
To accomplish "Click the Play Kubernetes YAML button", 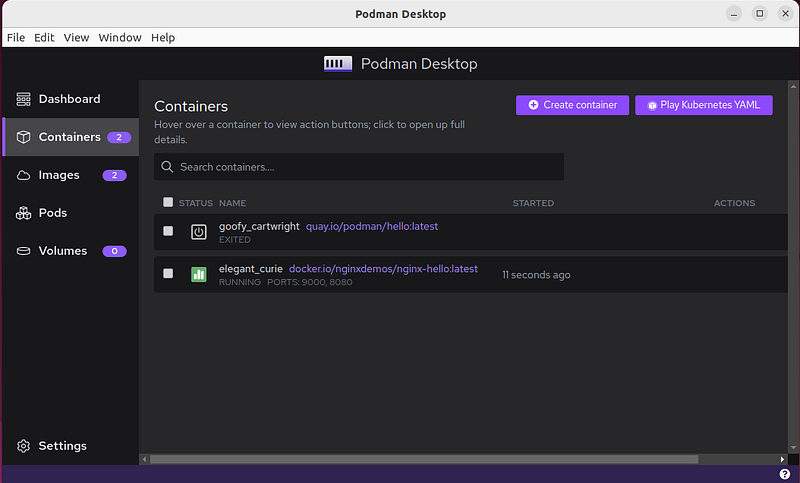I will click(x=704, y=105).
